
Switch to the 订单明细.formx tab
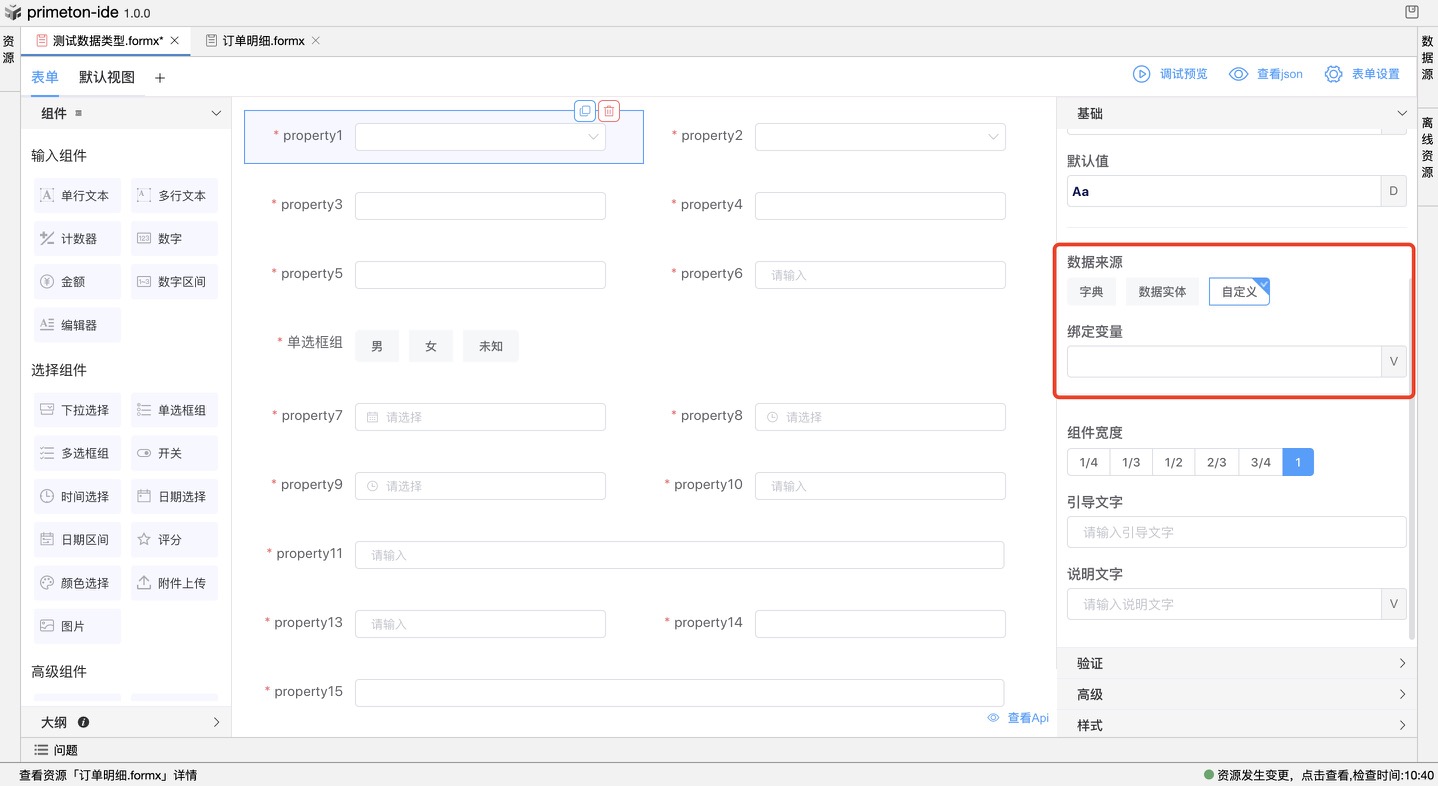[x=263, y=41]
